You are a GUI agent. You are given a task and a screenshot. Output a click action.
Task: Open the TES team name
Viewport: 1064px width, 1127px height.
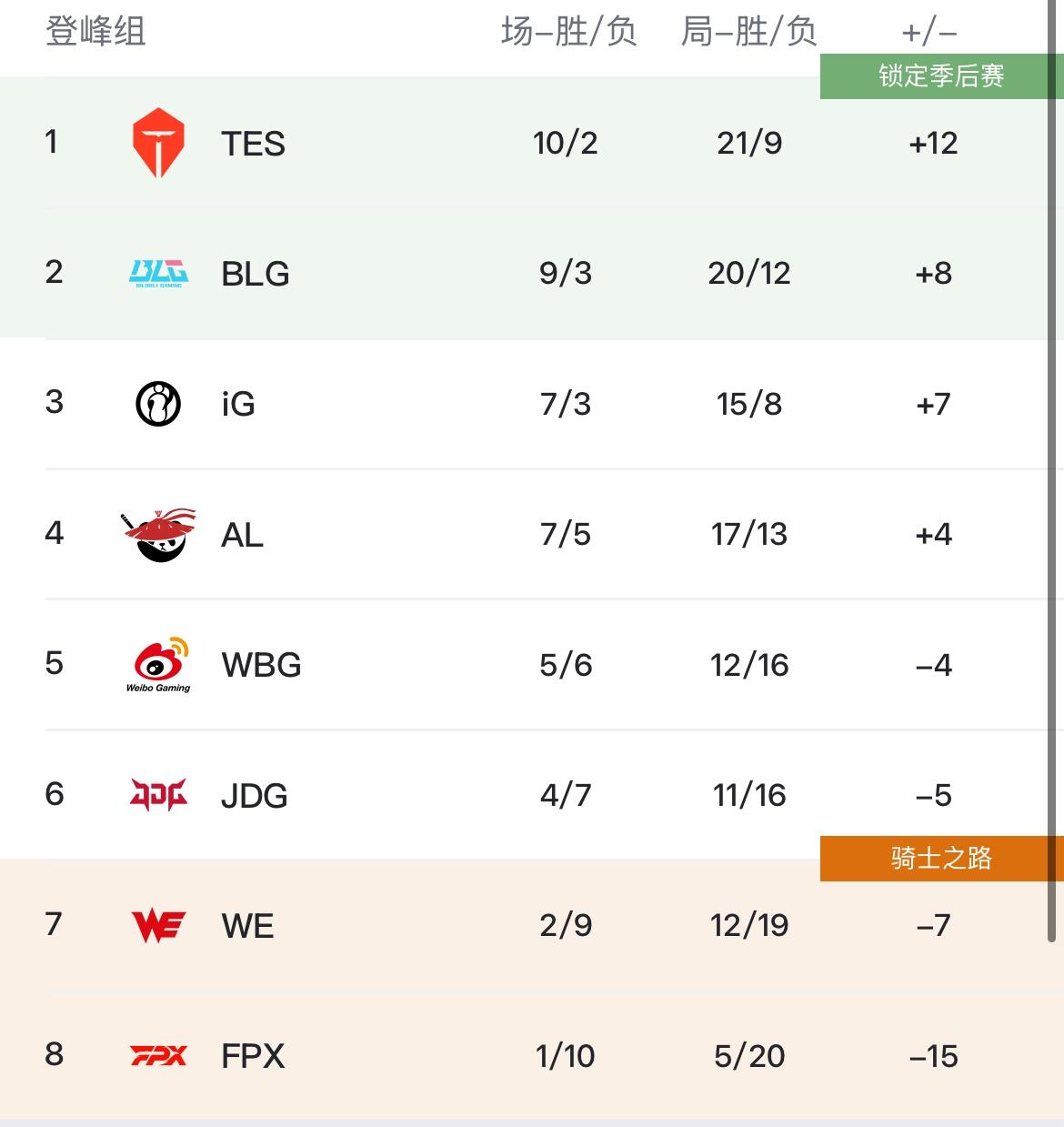[x=253, y=144]
